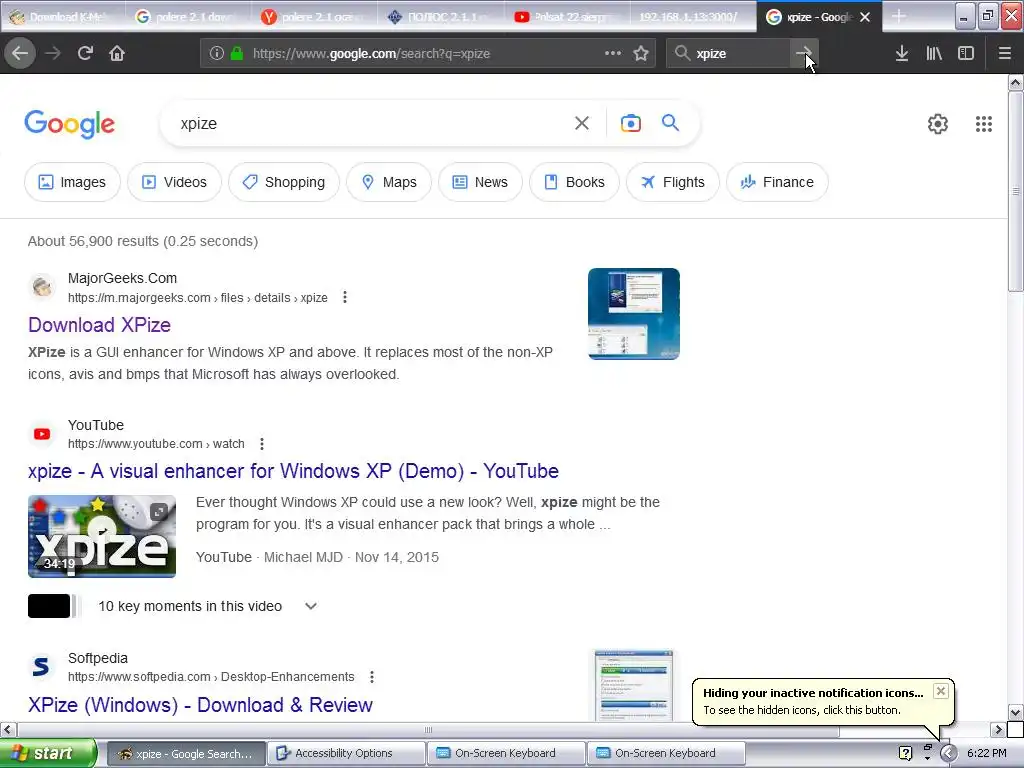Switch to News results
The height and width of the screenshot is (768, 1024).
(480, 182)
